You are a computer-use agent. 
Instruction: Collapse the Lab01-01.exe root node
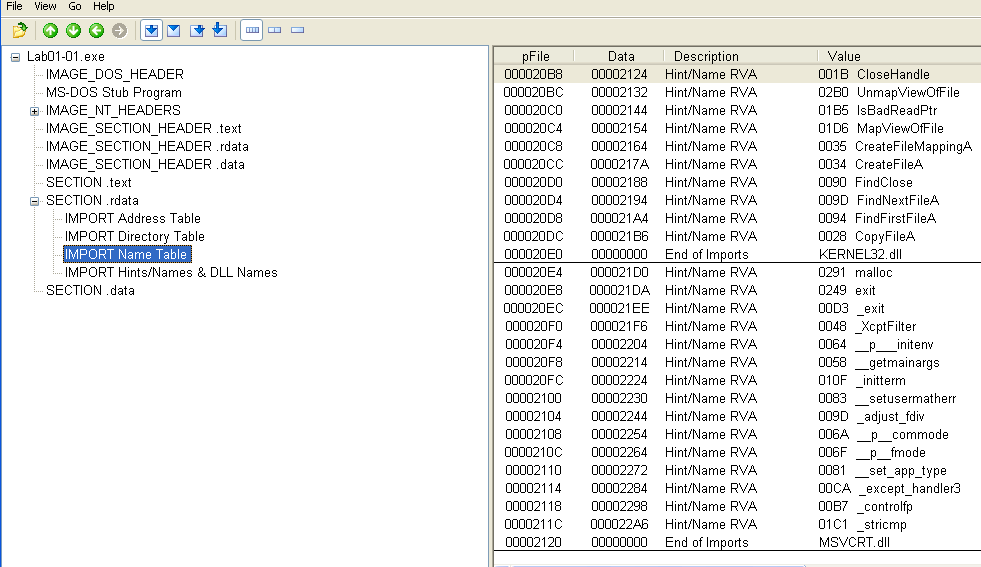tap(15, 57)
